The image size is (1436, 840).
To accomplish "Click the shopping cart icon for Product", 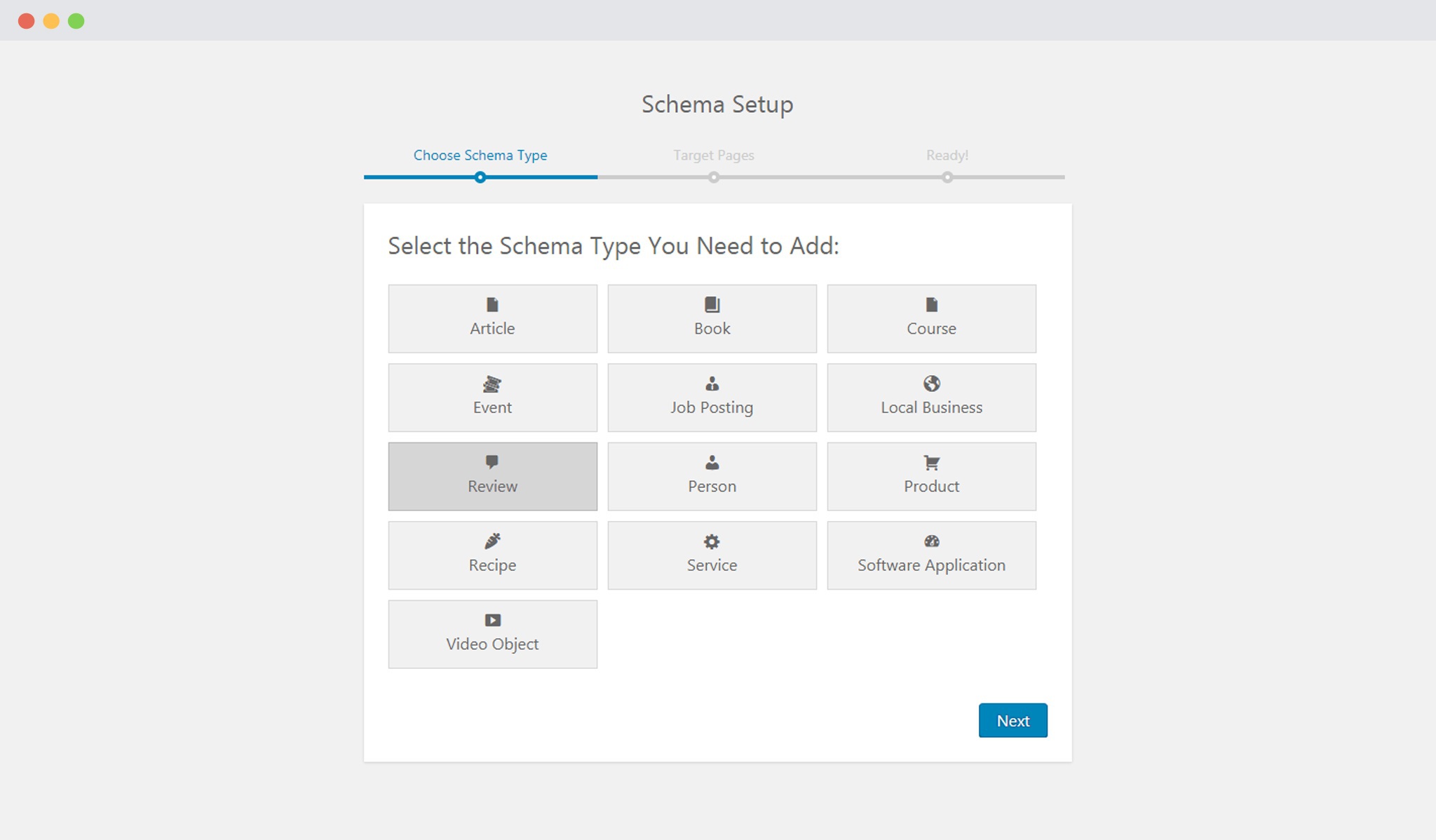I will point(931,463).
